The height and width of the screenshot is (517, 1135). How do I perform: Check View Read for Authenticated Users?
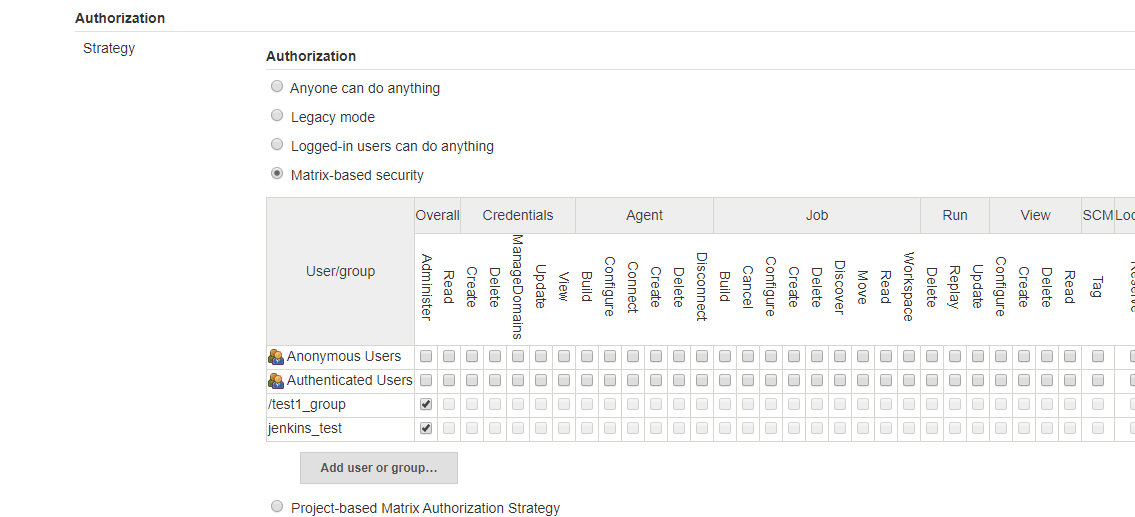1070,380
